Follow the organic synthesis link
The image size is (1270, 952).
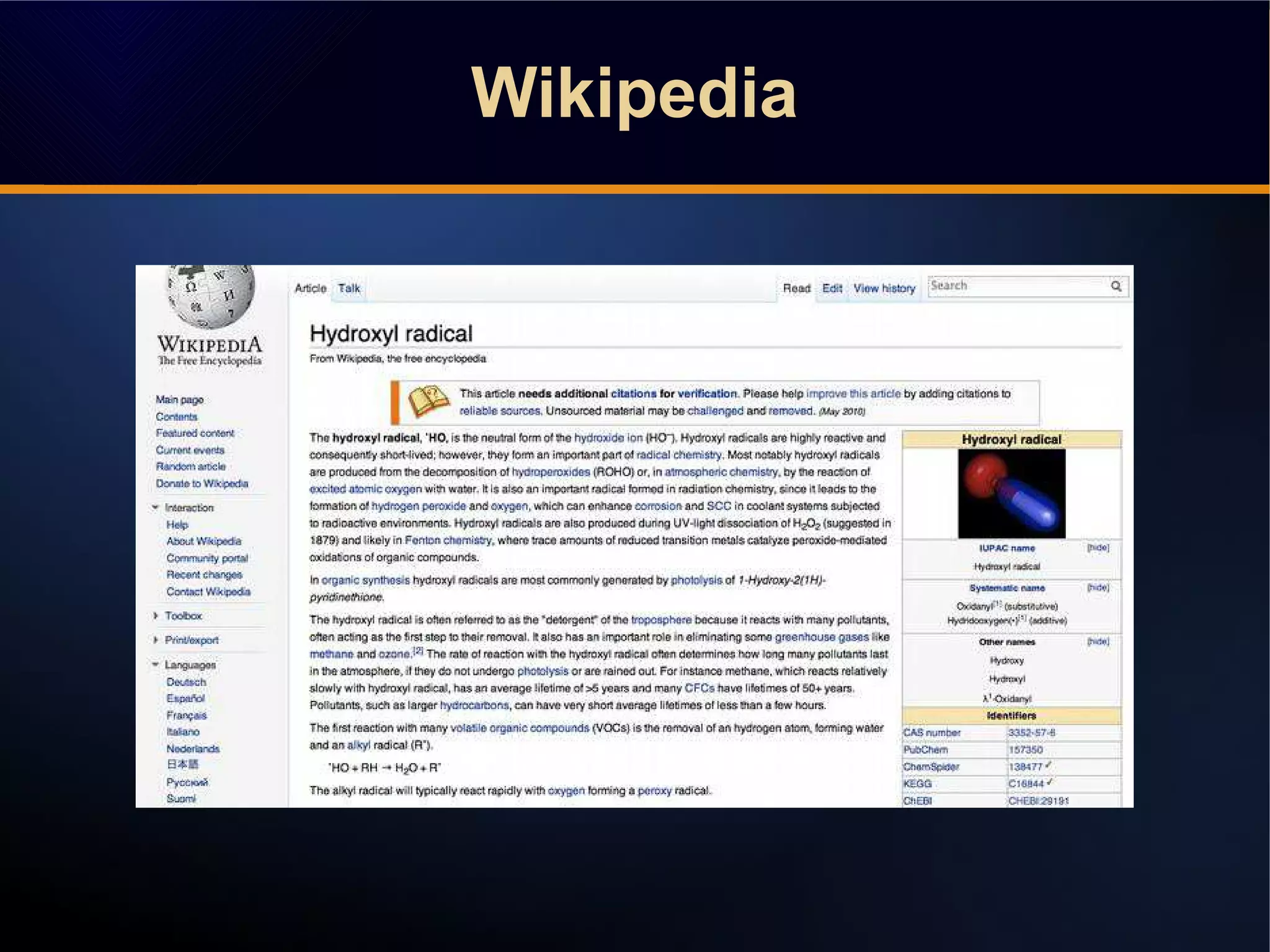tap(365, 581)
